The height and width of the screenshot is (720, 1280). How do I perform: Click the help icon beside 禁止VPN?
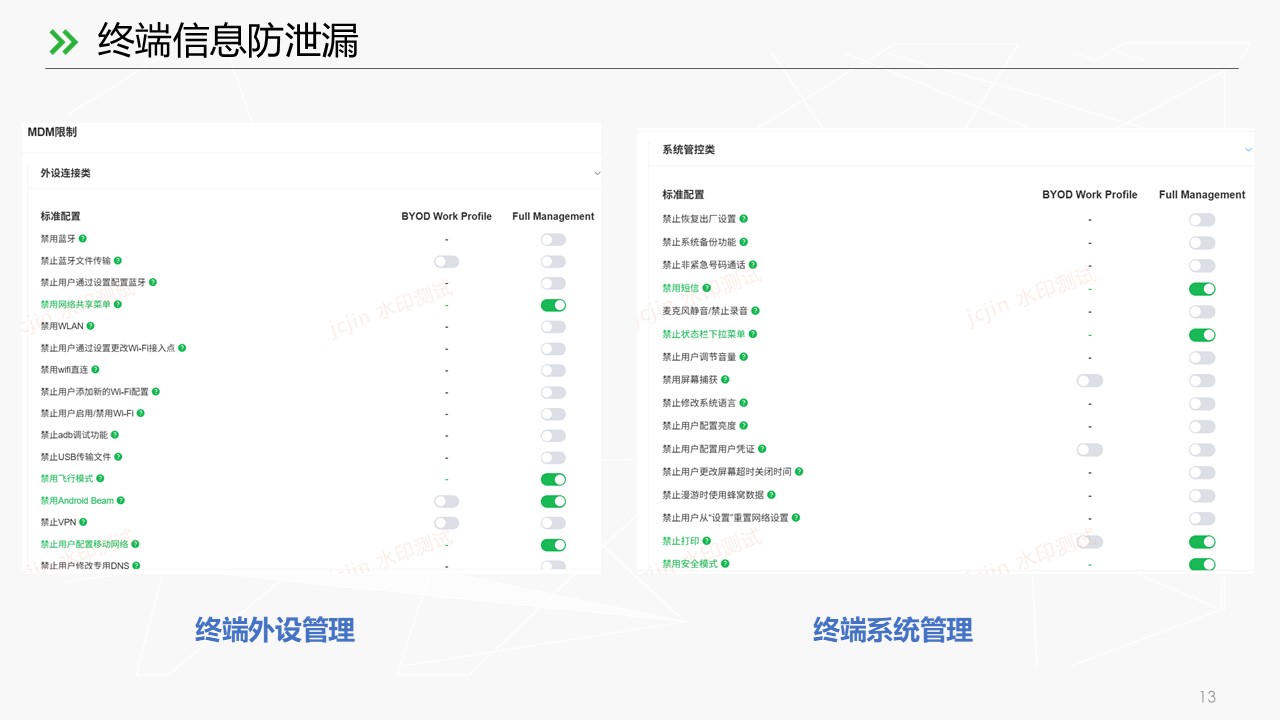tap(84, 522)
